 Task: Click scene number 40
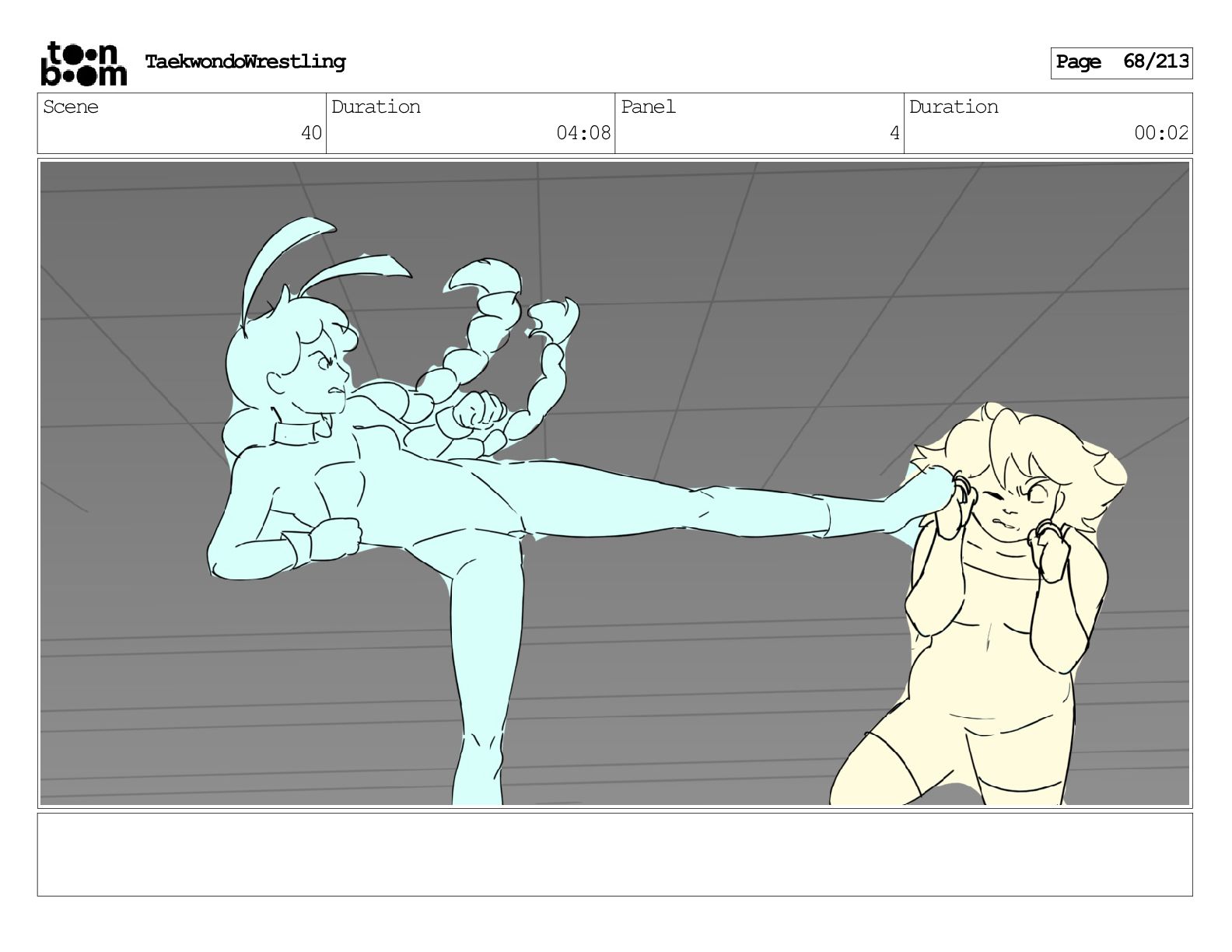pos(311,133)
